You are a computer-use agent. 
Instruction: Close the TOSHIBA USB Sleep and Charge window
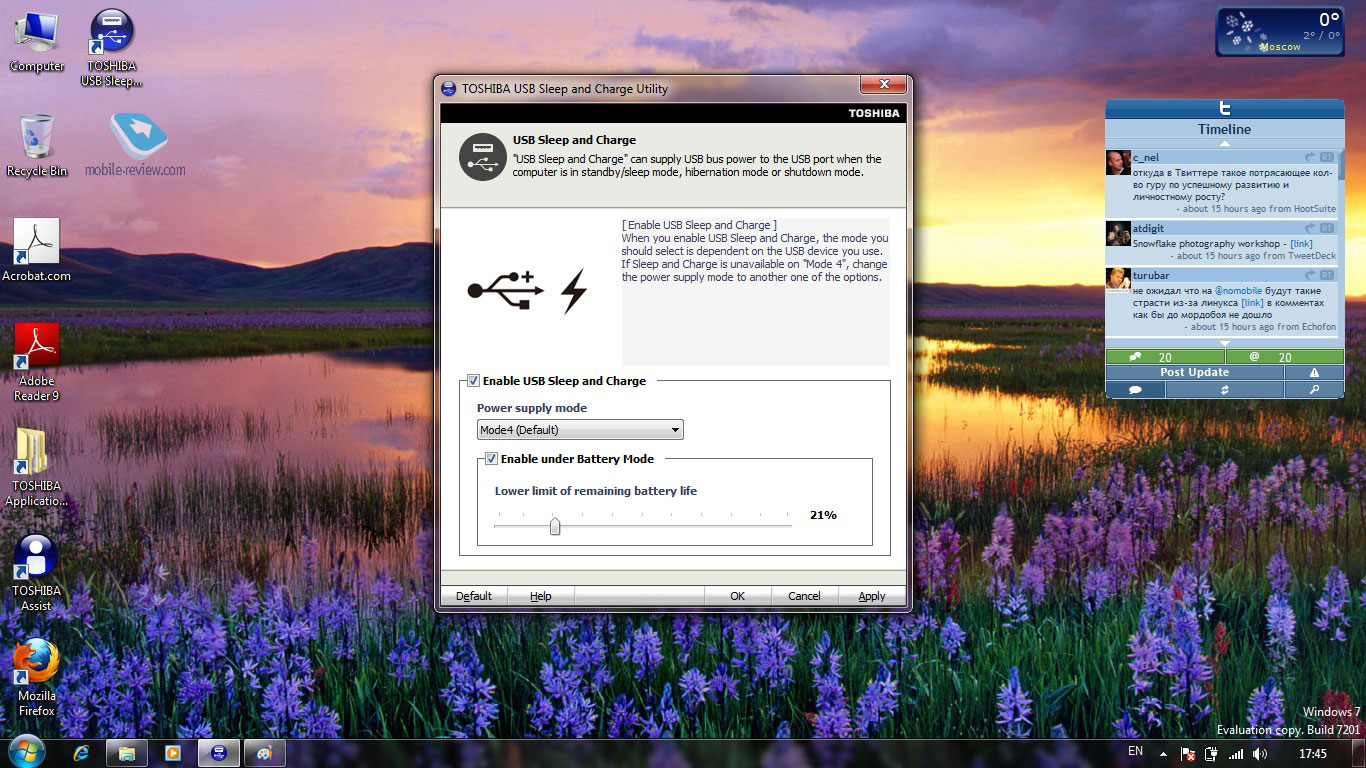884,85
